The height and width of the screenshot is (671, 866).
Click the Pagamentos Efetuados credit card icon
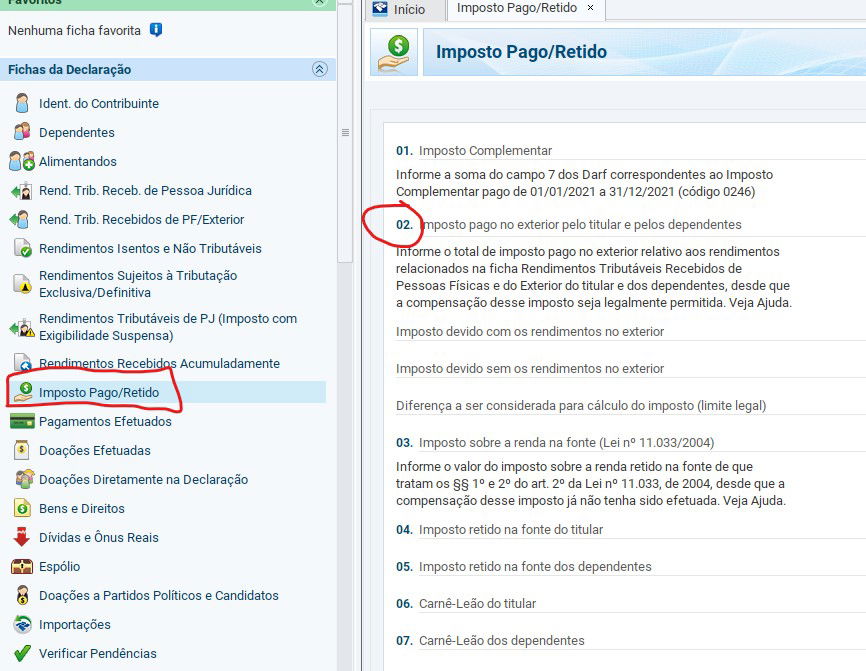point(22,421)
